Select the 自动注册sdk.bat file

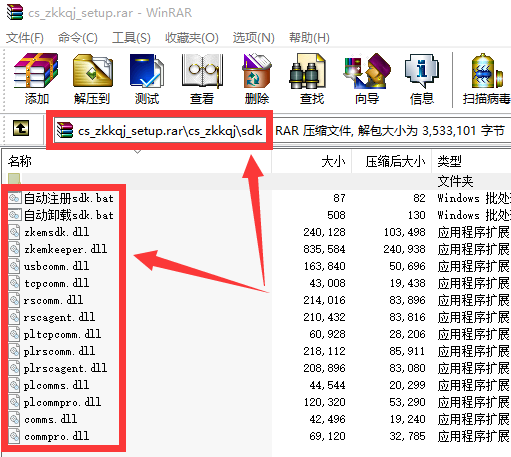click(69, 198)
